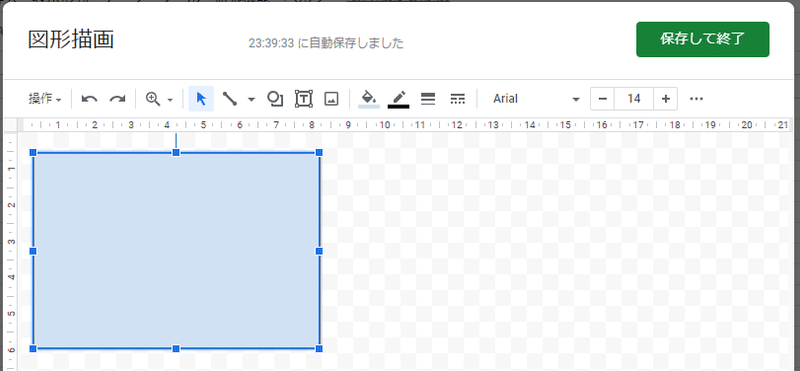Open the Shape tool
This screenshot has height=371, width=800.
point(275,99)
